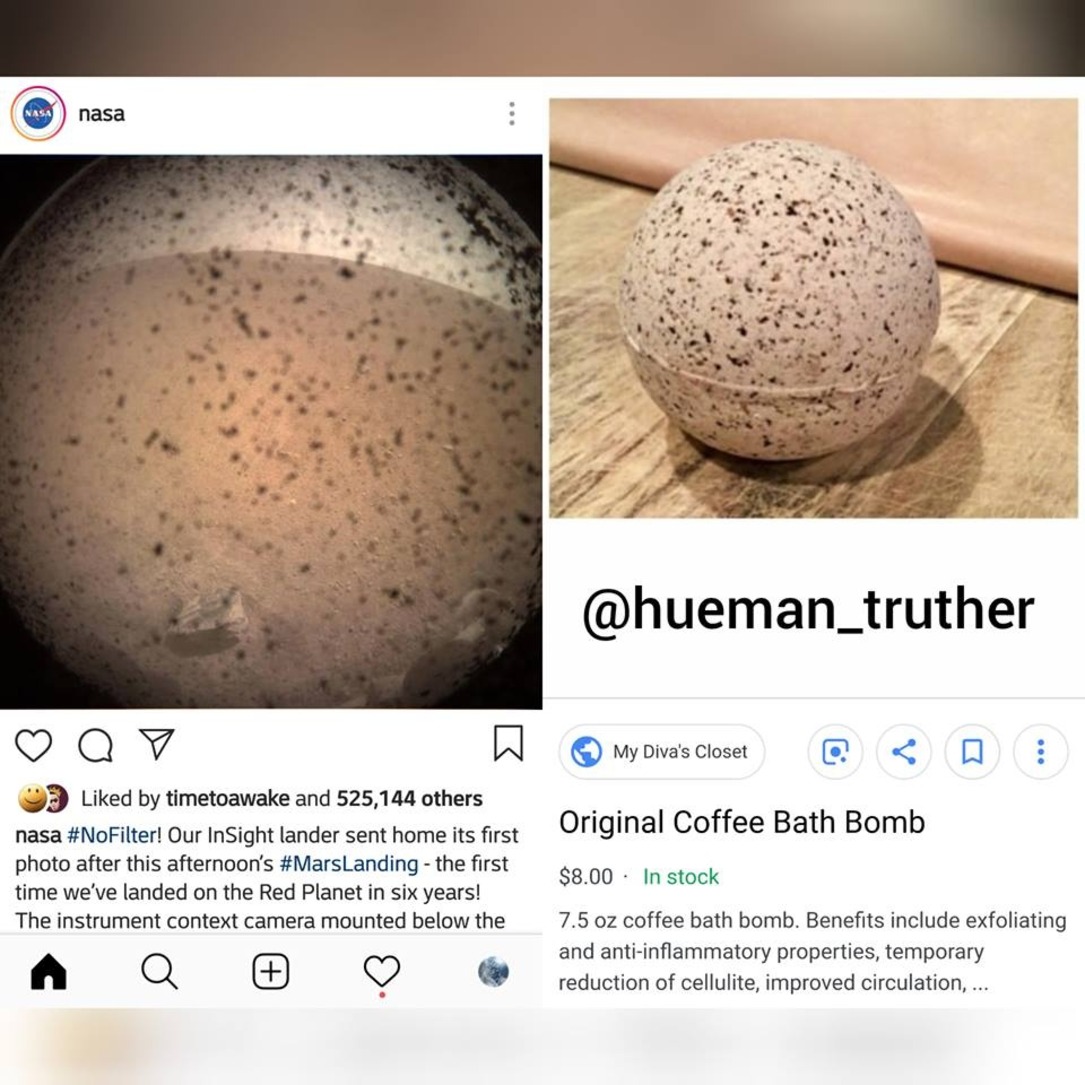Tap the #MarsLanding hashtag link
Screen dimensions: 1085x1085
click(349, 864)
